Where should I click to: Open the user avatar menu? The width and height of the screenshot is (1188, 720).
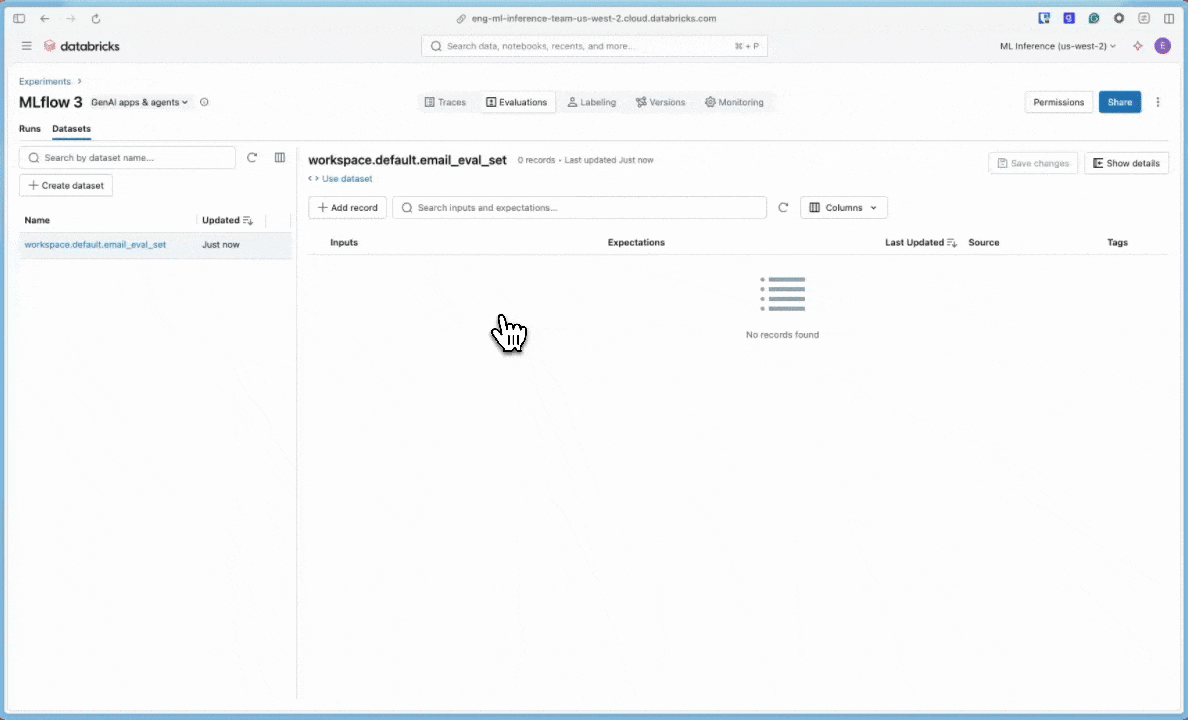pos(1162,46)
